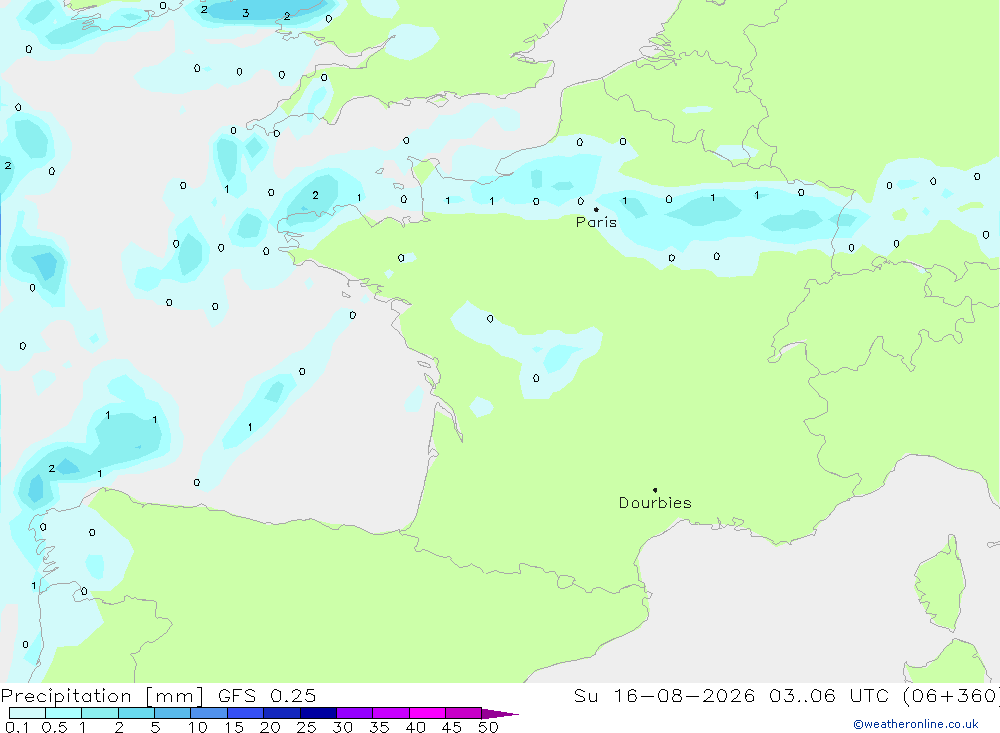1000x733 pixels.
Task: Pick the 35–40 mm violet legend swatch
Action: coord(390,713)
